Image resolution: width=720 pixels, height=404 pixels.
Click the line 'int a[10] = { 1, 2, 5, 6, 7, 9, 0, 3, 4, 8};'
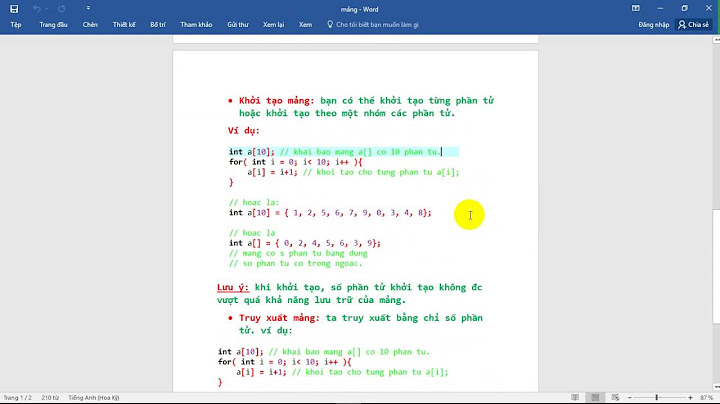point(330,213)
